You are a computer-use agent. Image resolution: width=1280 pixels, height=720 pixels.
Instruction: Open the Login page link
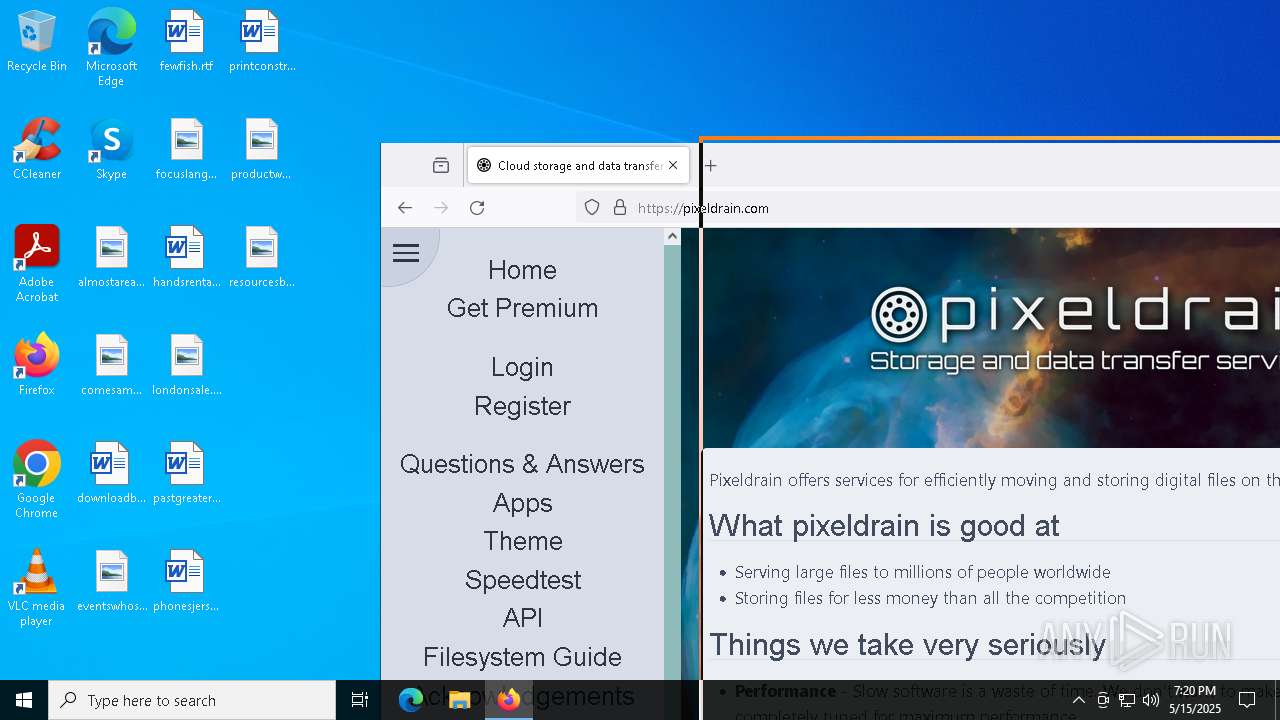[522, 367]
